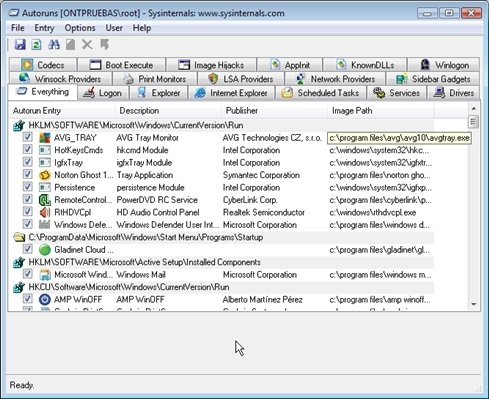Click the Persistence entry icon
489x399 pixels.
(45, 187)
